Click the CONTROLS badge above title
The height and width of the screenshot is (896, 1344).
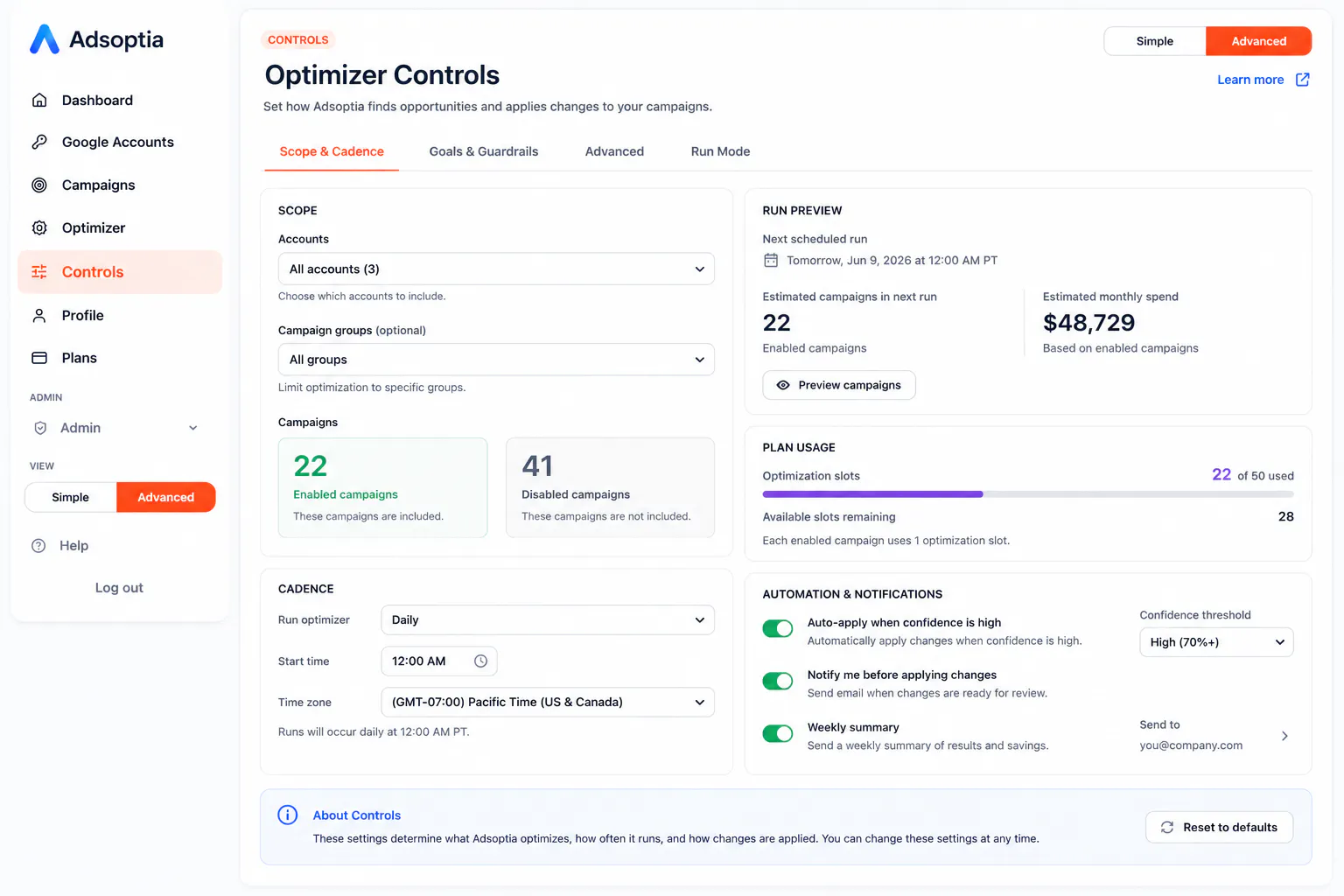(298, 39)
